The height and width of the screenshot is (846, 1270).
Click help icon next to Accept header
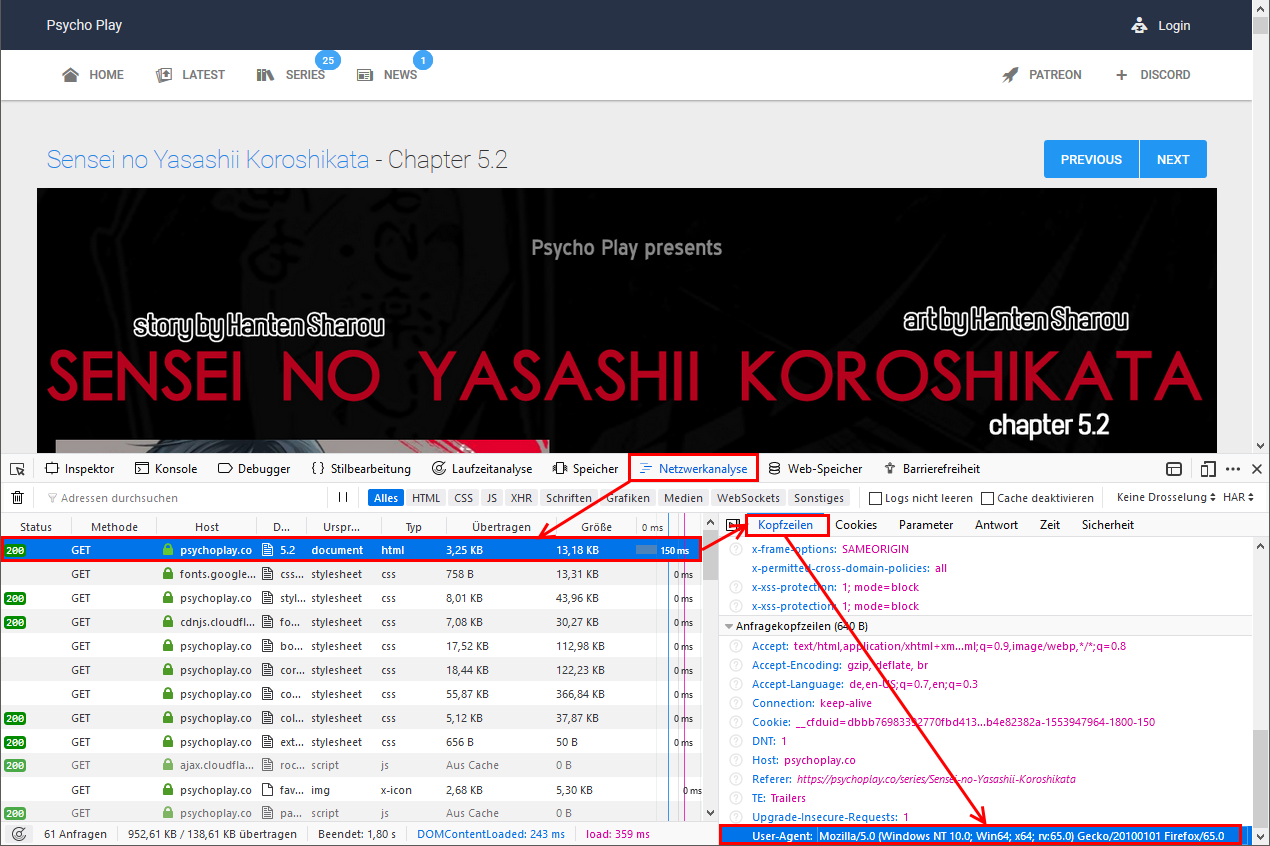click(x=736, y=646)
